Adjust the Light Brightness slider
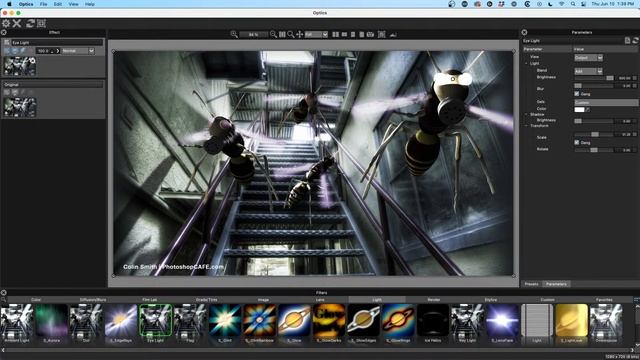640x360 pixels. tap(594, 78)
